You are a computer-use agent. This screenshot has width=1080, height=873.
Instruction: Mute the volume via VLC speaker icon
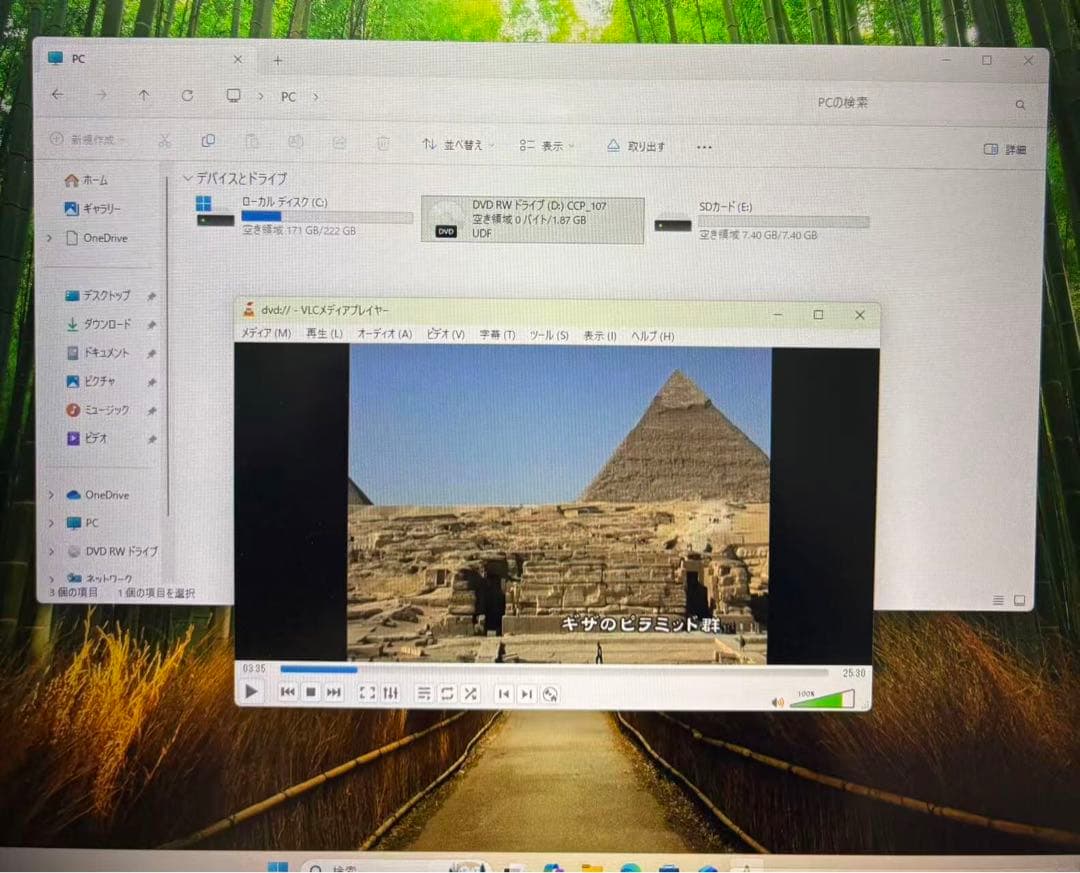point(778,700)
